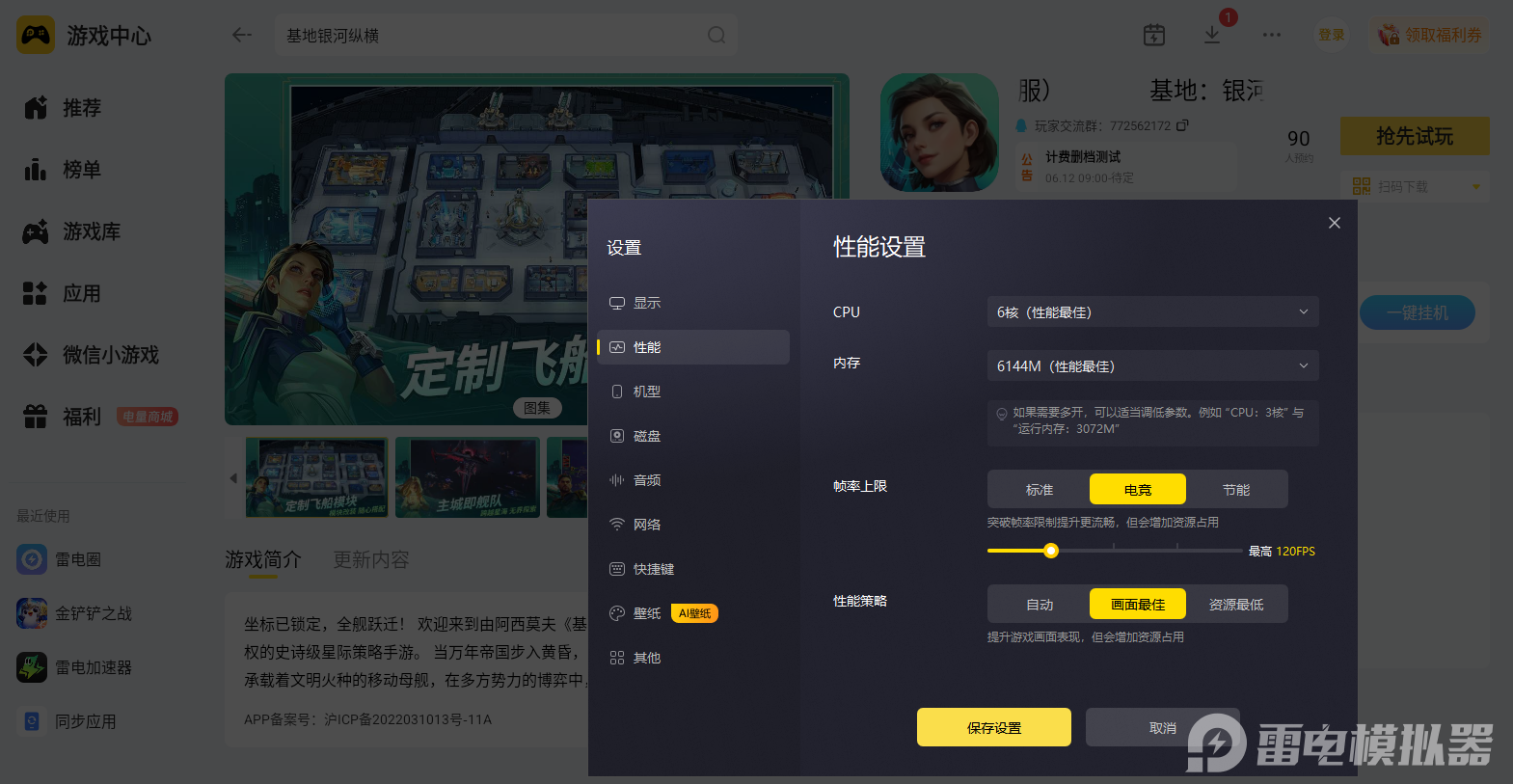Choose 画面最佳 performance strategy
The width and height of the screenshot is (1513, 784).
[x=1138, y=605]
